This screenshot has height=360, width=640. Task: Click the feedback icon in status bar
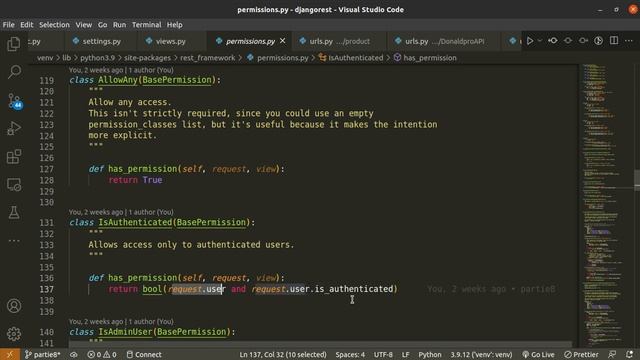point(612,354)
